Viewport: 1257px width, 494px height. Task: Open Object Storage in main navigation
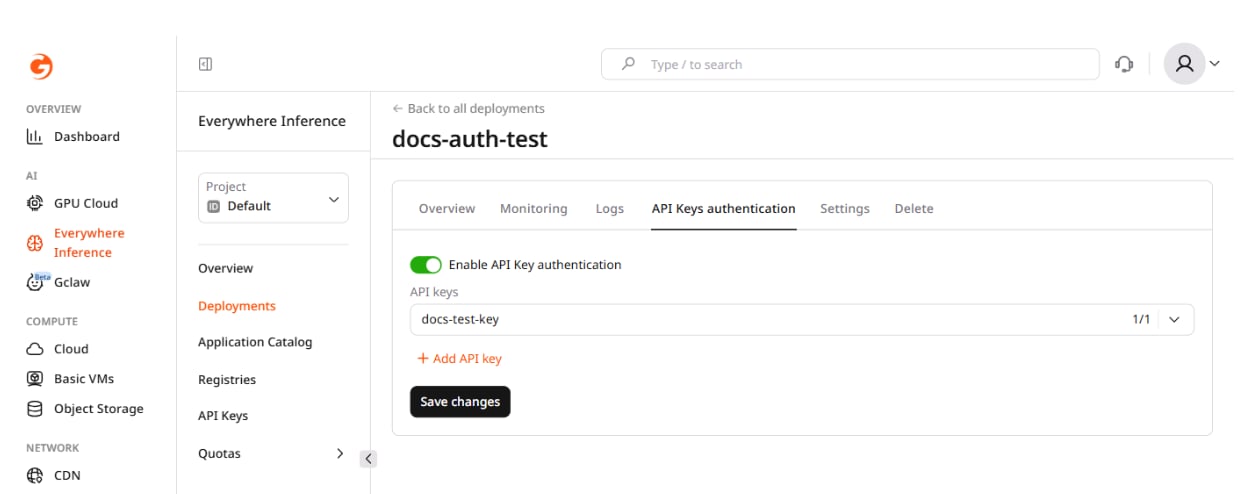[99, 409]
